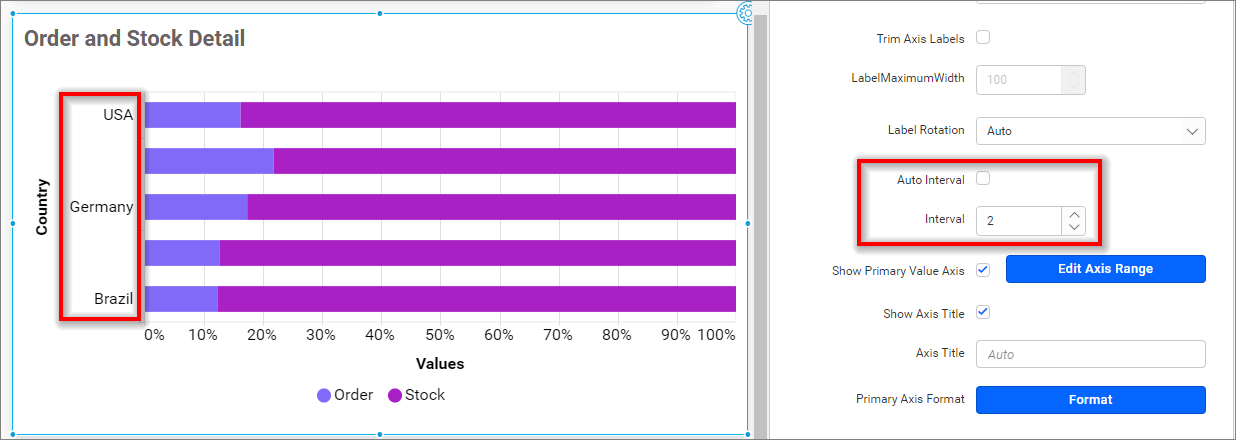Image resolution: width=1236 pixels, height=440 pixels.
Task: Select the Order and Stock Detail title
Action: [135, 39]
